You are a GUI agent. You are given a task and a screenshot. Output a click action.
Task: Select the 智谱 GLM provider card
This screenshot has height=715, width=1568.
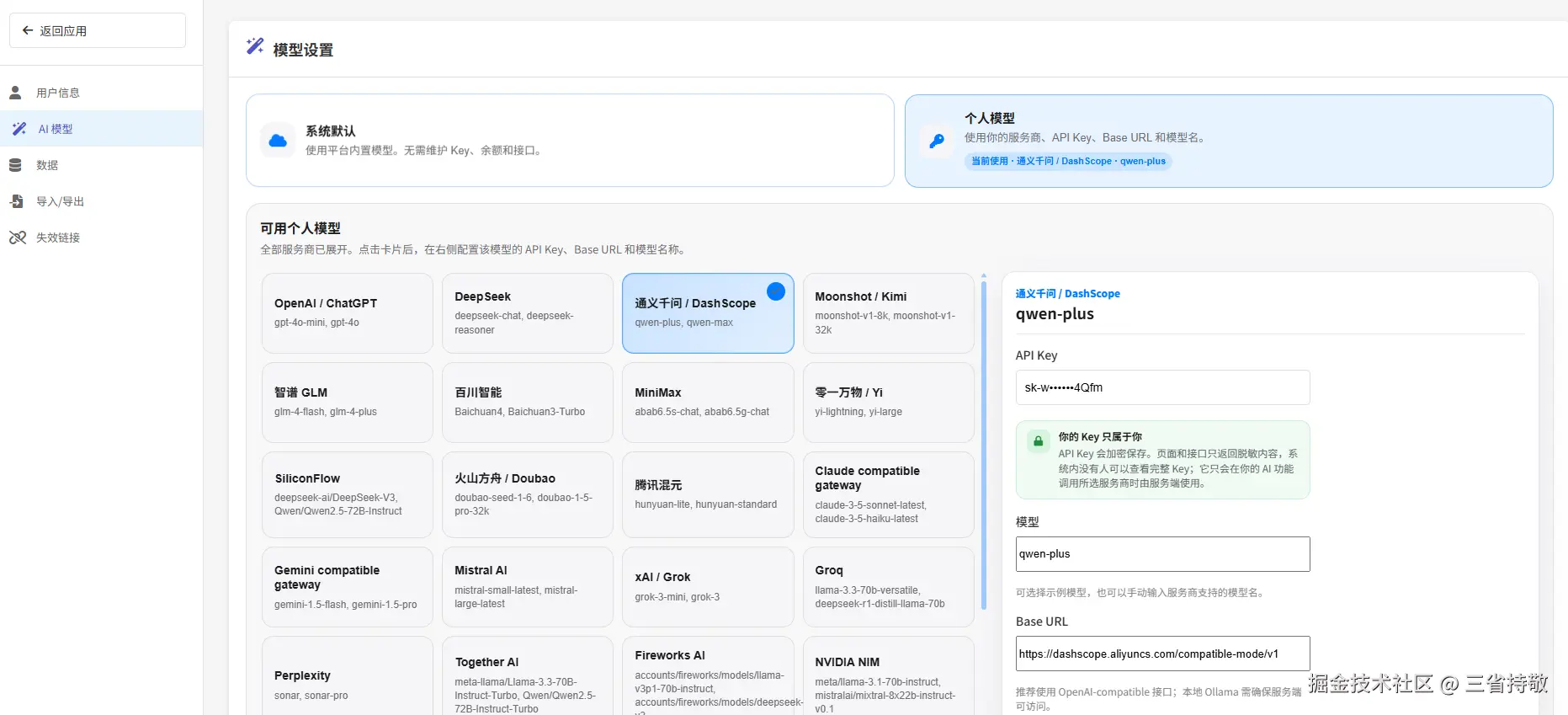coord(348,403)
